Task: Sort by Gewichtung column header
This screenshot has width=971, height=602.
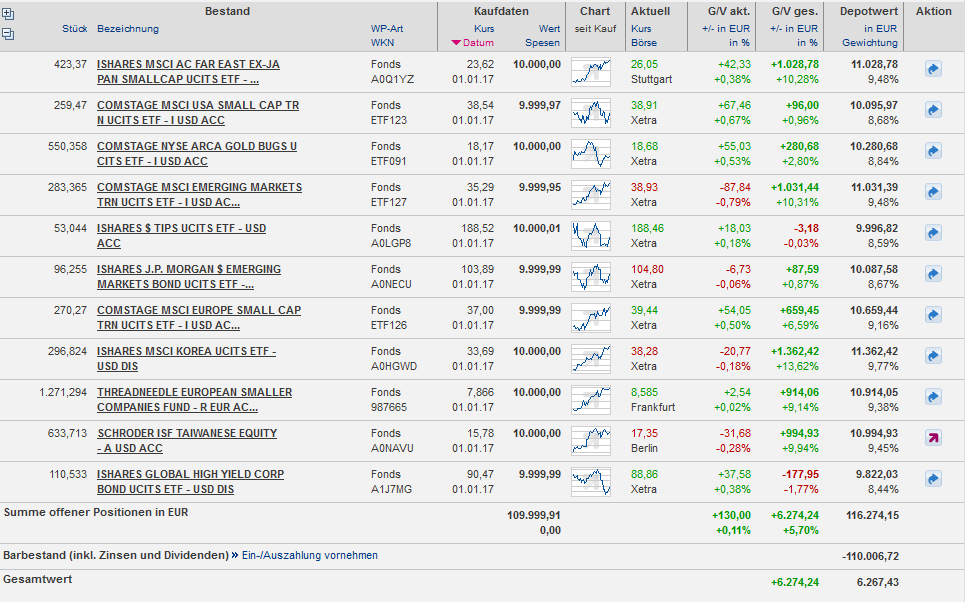Action: (x=869, y=43)
